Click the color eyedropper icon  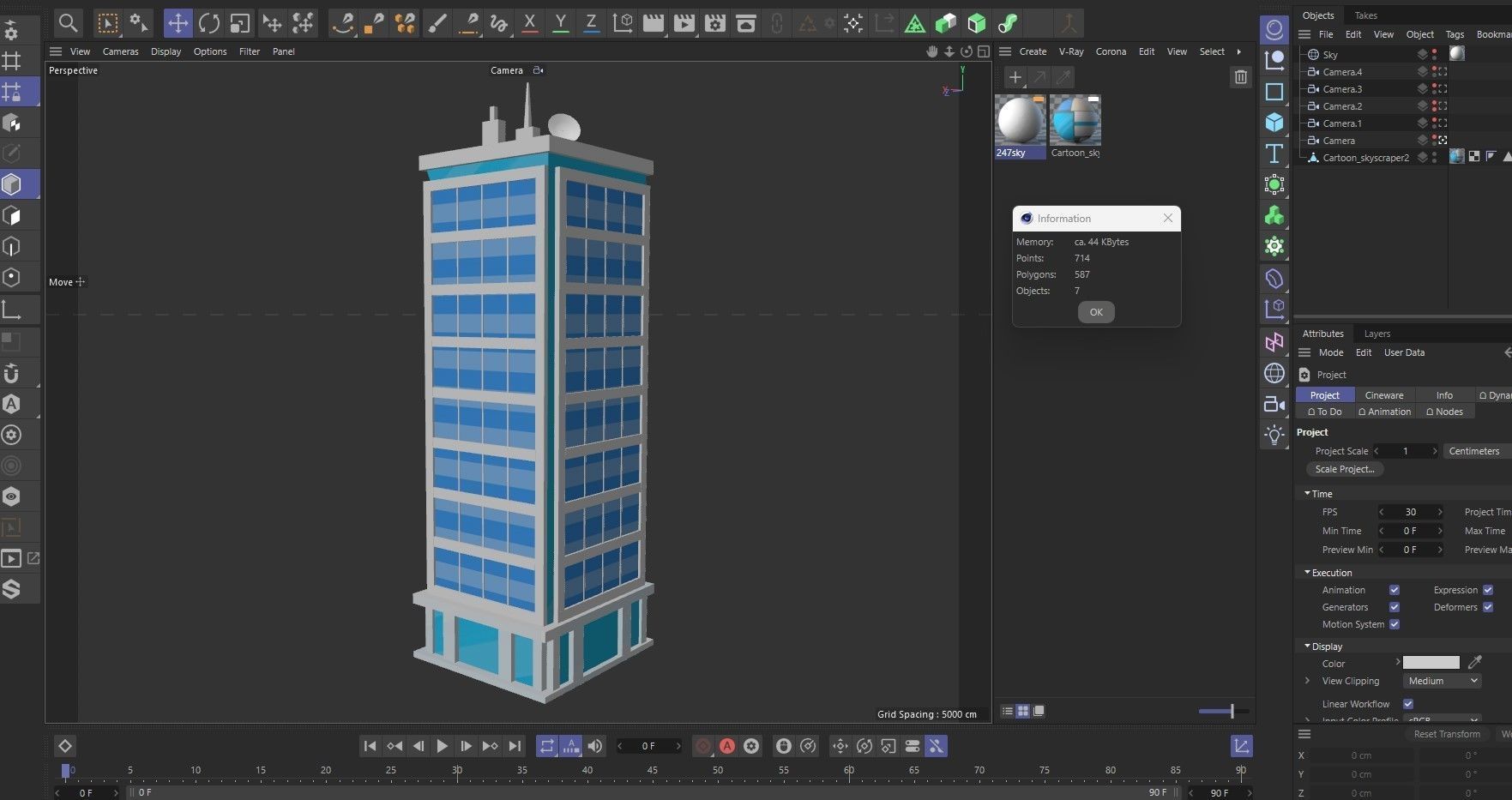click(x=1475, y=663)
